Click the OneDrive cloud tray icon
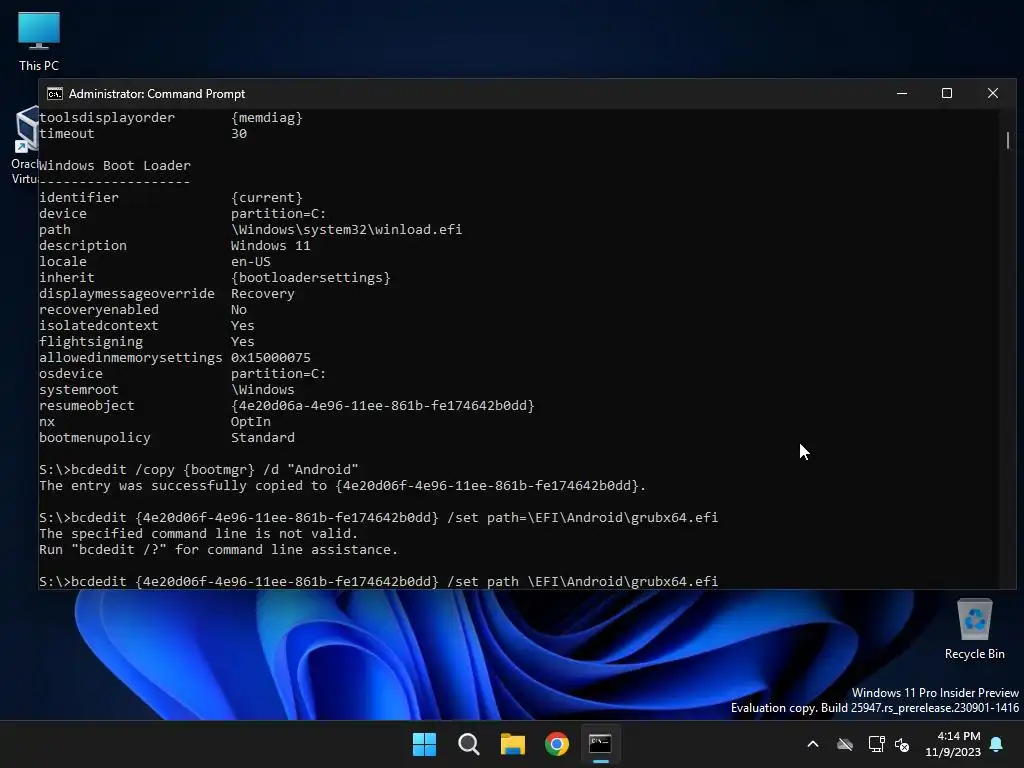 click(x=845, y=744)
